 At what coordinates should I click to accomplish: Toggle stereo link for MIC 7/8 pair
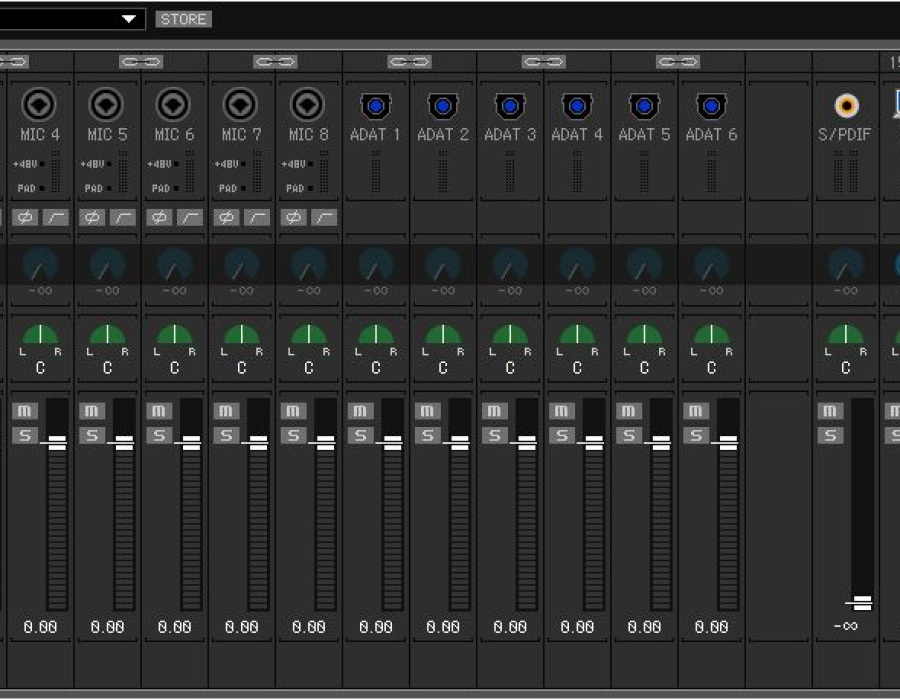(276, 61)
